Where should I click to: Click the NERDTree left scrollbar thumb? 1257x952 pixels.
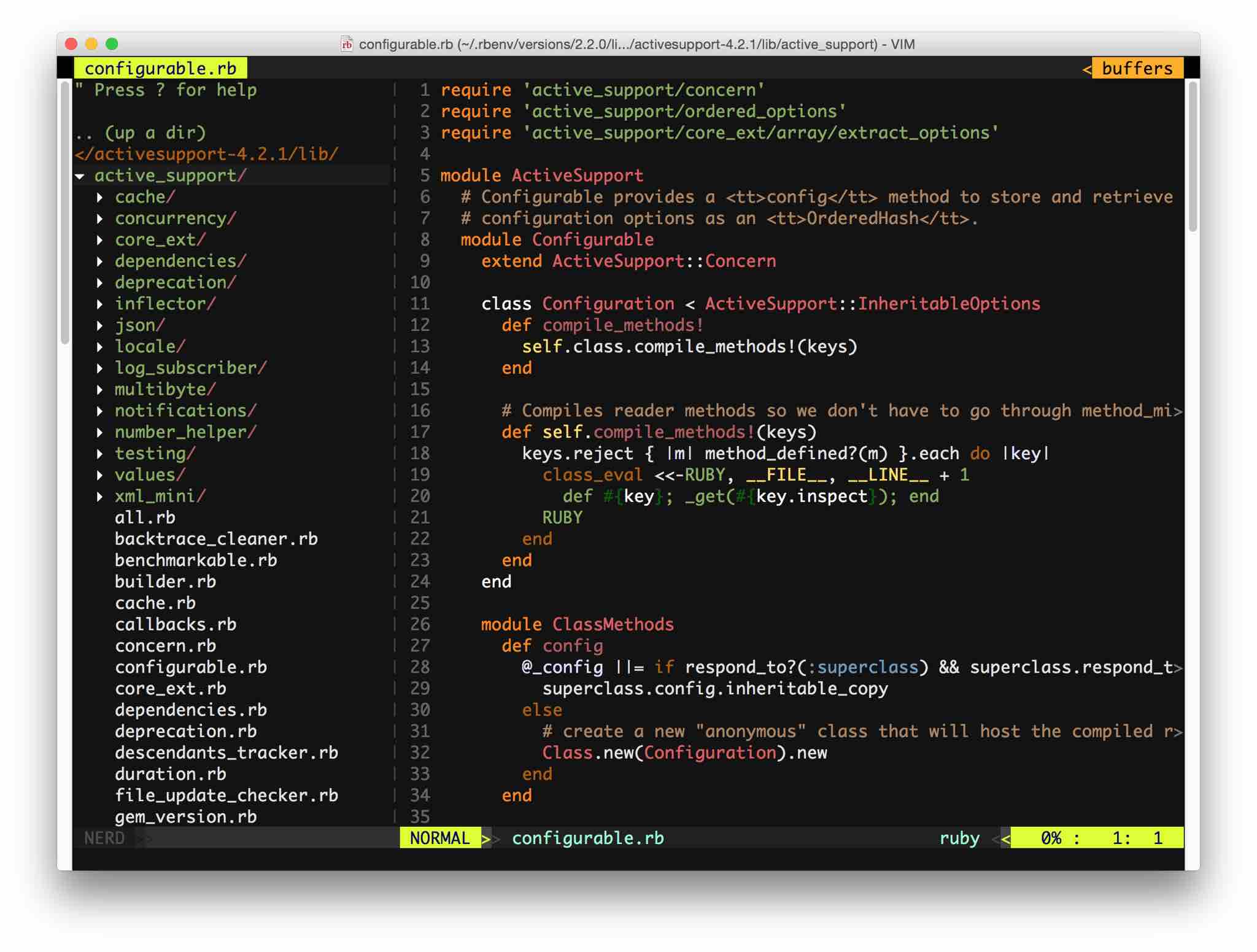pyautogui.click(x=65, y=212)
